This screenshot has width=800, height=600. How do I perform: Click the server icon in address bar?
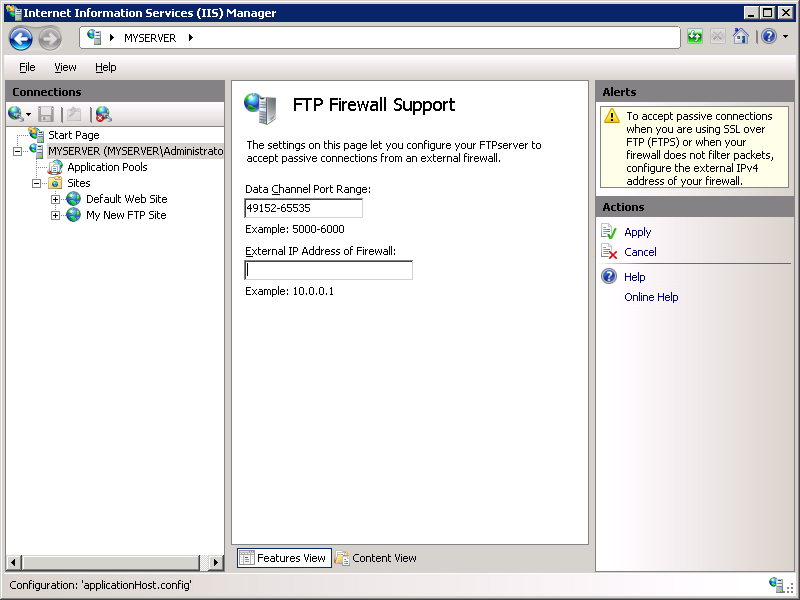click(94, 37)
